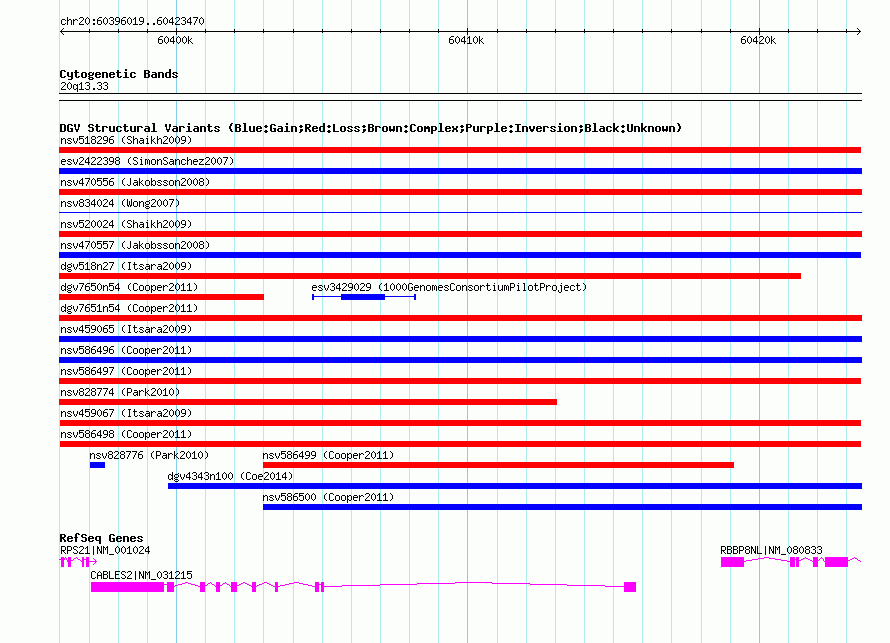This screenshot has width=890, height=643.
Task: Open dgv518n27 (Itsara2009) variant label
Action: 126,266
